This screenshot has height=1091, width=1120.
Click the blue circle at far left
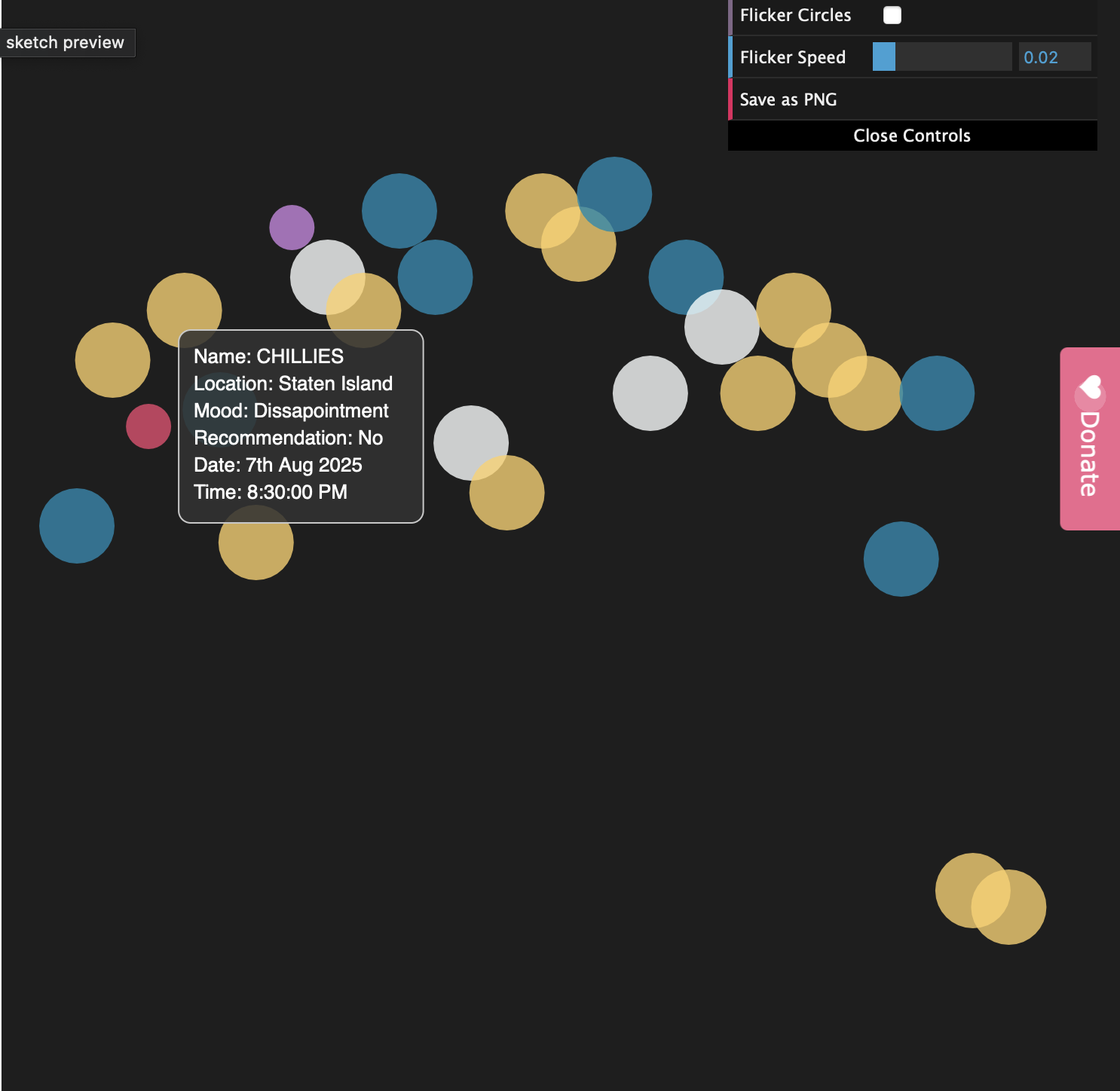click(x=77, y=526)
